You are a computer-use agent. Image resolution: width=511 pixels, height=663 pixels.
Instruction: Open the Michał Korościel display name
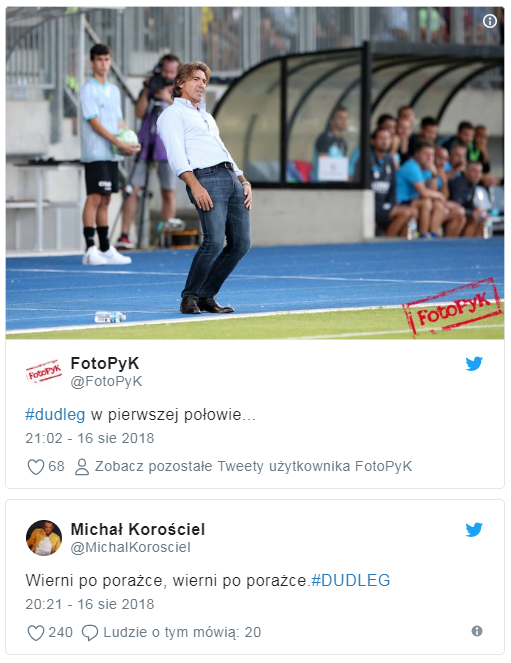coord(138,529)
